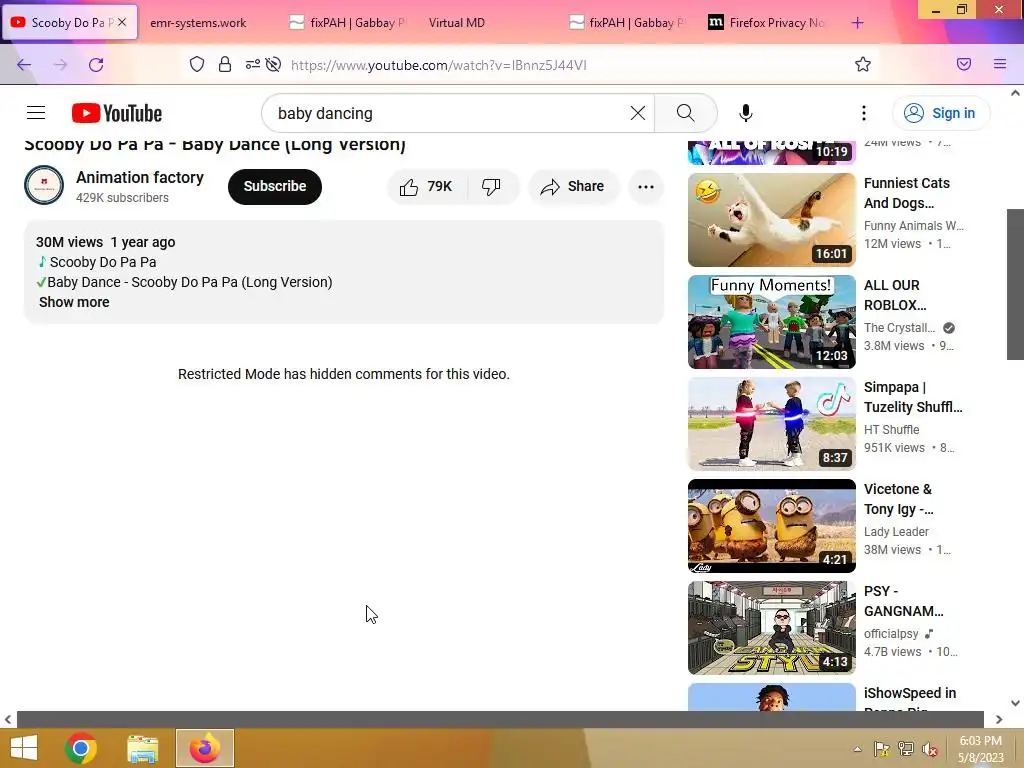Open Funniest Cats And Dogs video thumbnail
Viewport: 1024px width, 768px height.
tap(771, 220)
